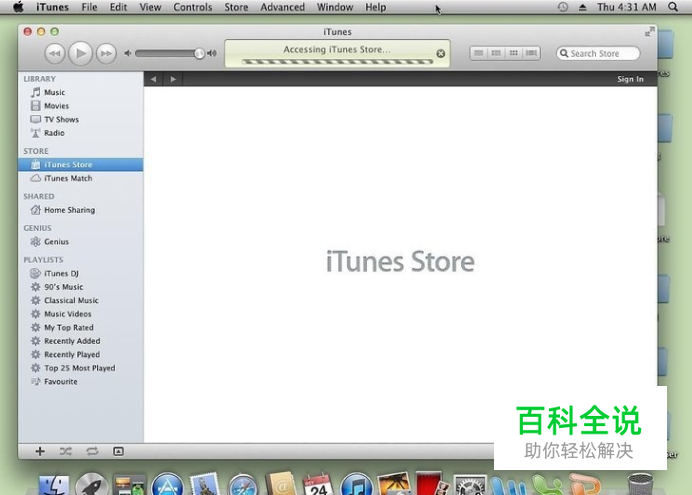Click the clock Thu 4:31 AM
The width and height of the screenshot is (692, 495).
627,7
